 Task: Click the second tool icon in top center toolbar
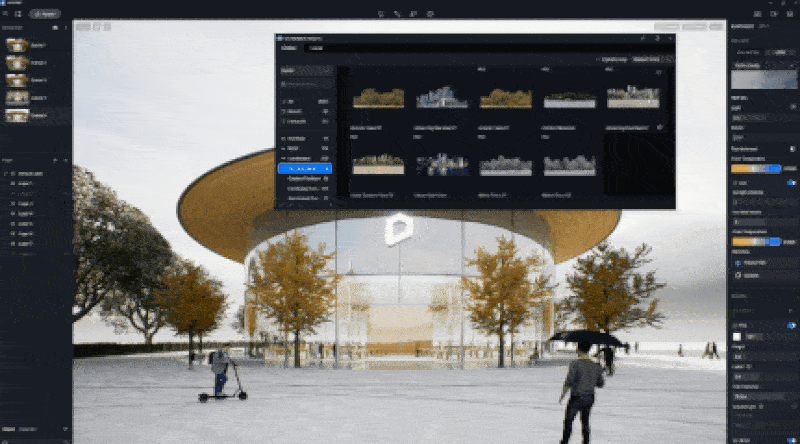(x=397, y=14)
